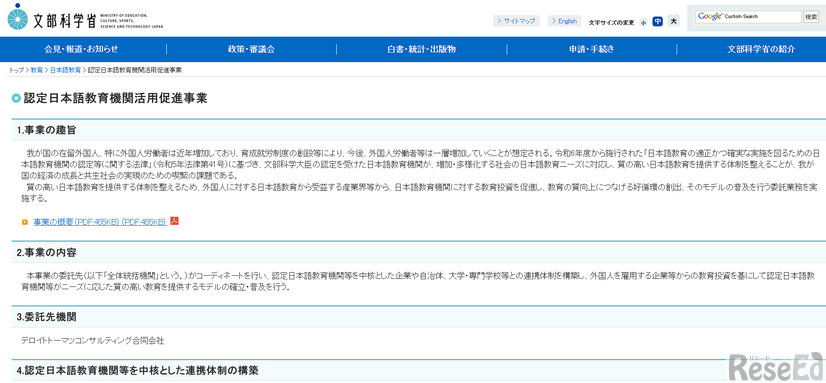
Task: Open the 会見・報道・お知らせ menu
Action: [x=81, y=50]
